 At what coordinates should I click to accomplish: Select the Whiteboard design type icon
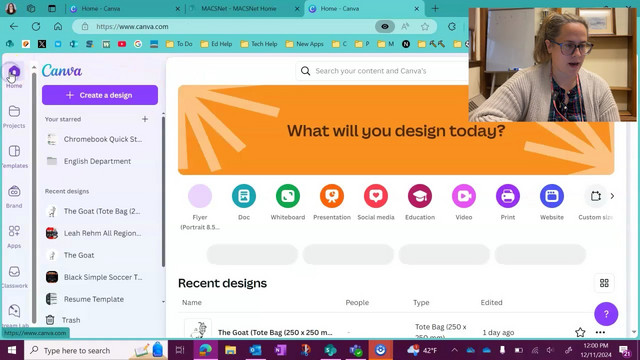tap(288, 196)
